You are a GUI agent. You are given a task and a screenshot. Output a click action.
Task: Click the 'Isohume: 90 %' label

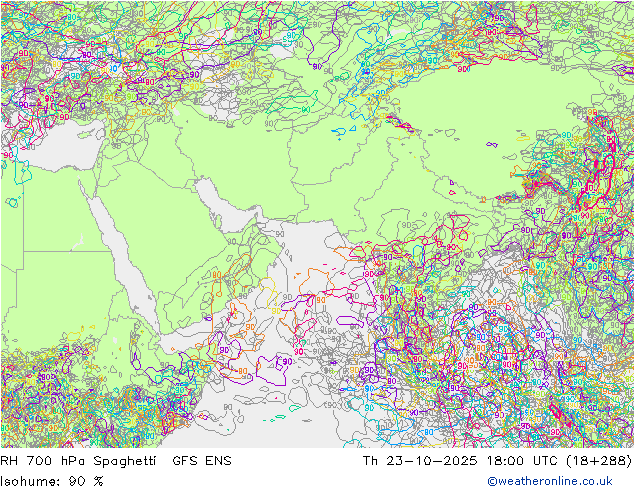52,481
